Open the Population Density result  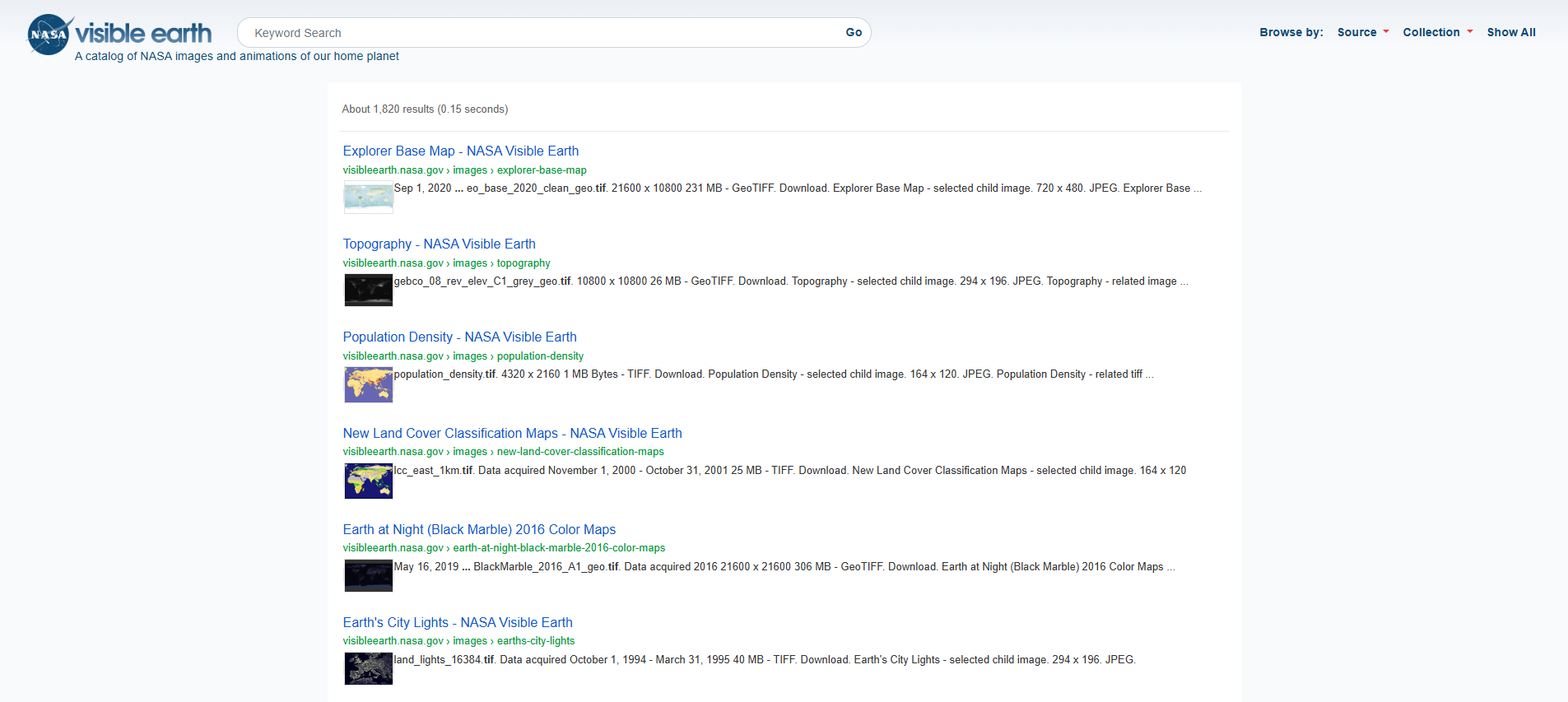tap(459, 337)
